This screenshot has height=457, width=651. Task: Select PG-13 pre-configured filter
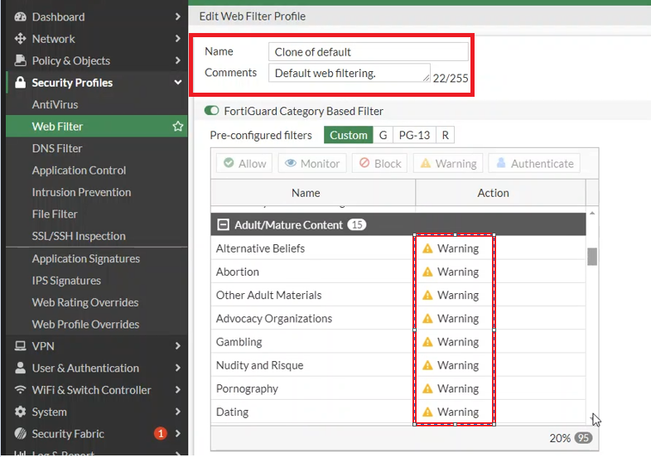click(414, 135)
